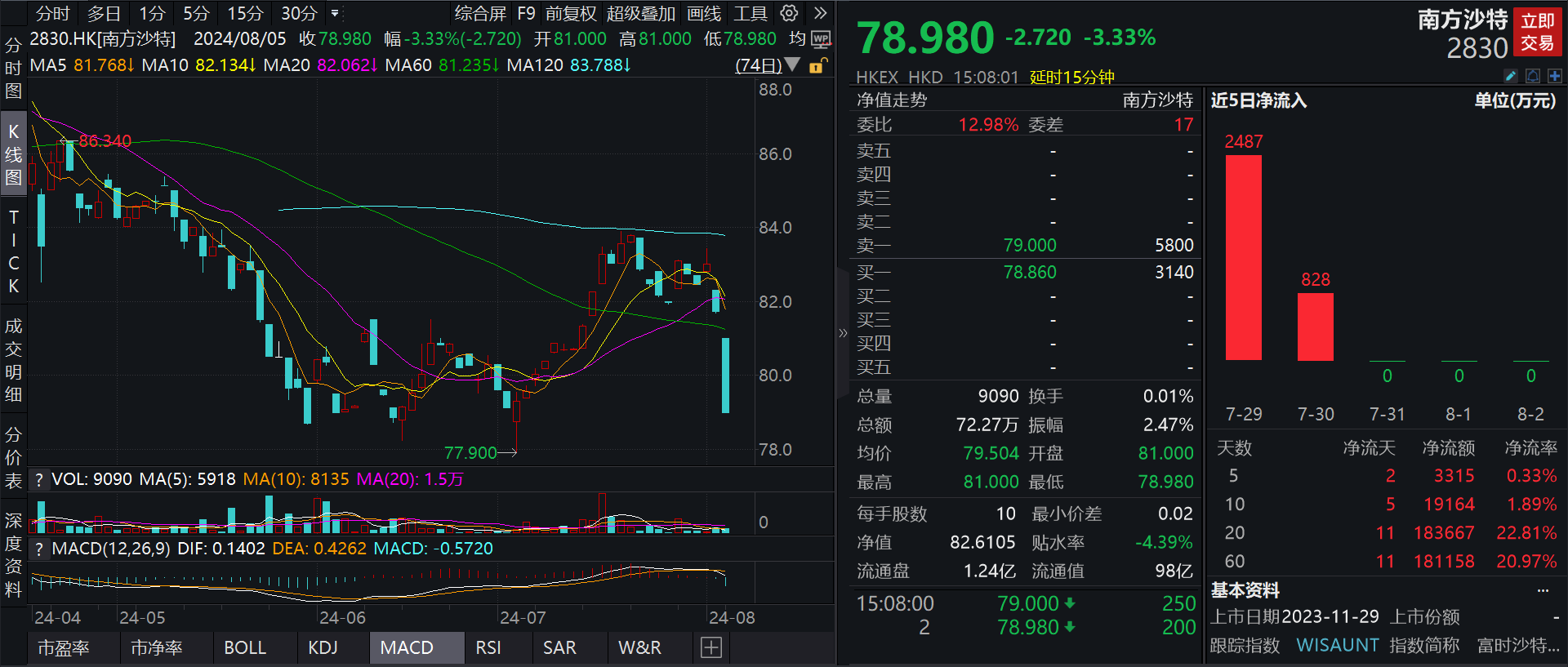Open F9 deep data
Screen dimensions: 1568x667
point(526,13)
